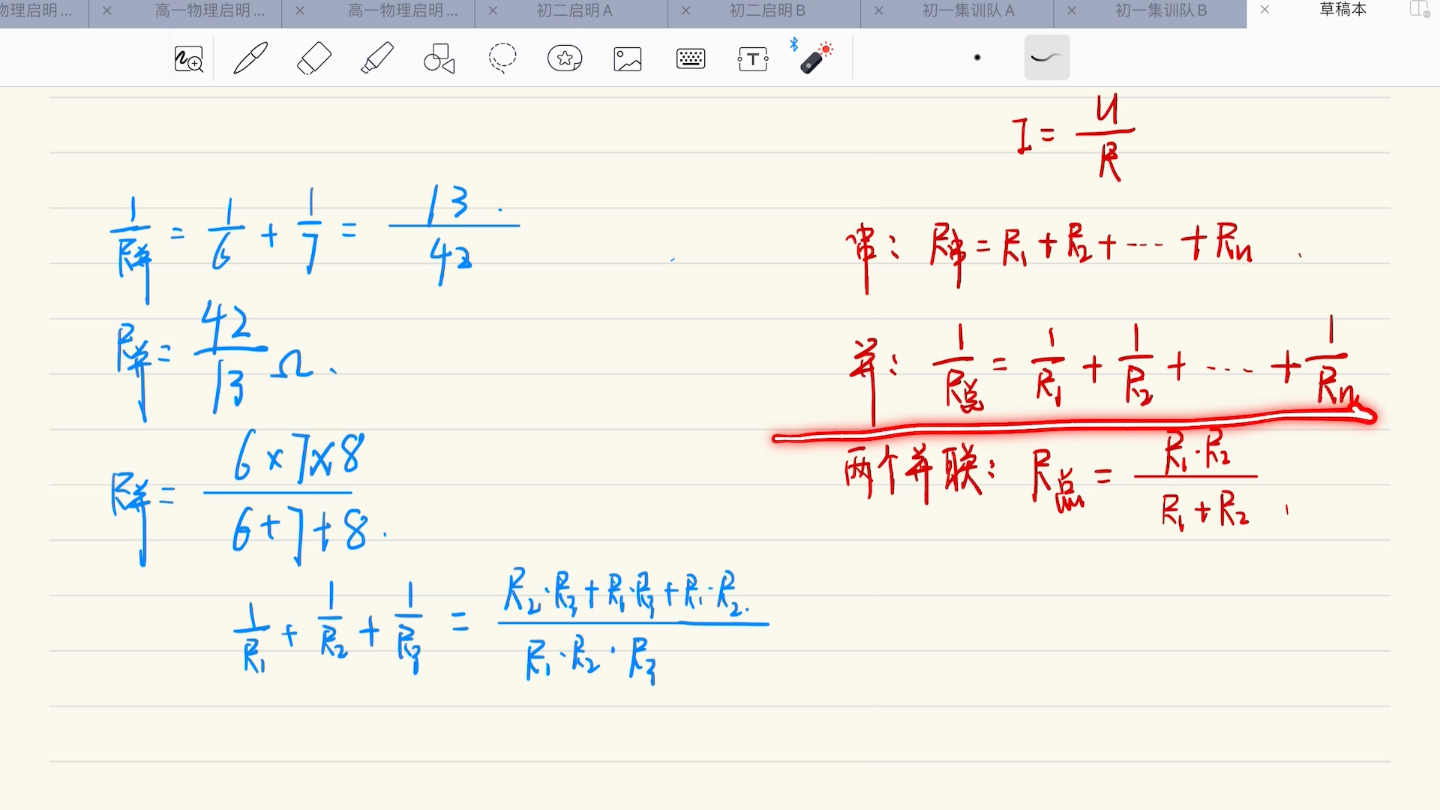Switch to the 初一集训队A tab
Image resolution: width=1440 pixels, height=810 pixels.
[x=968, y=11]
